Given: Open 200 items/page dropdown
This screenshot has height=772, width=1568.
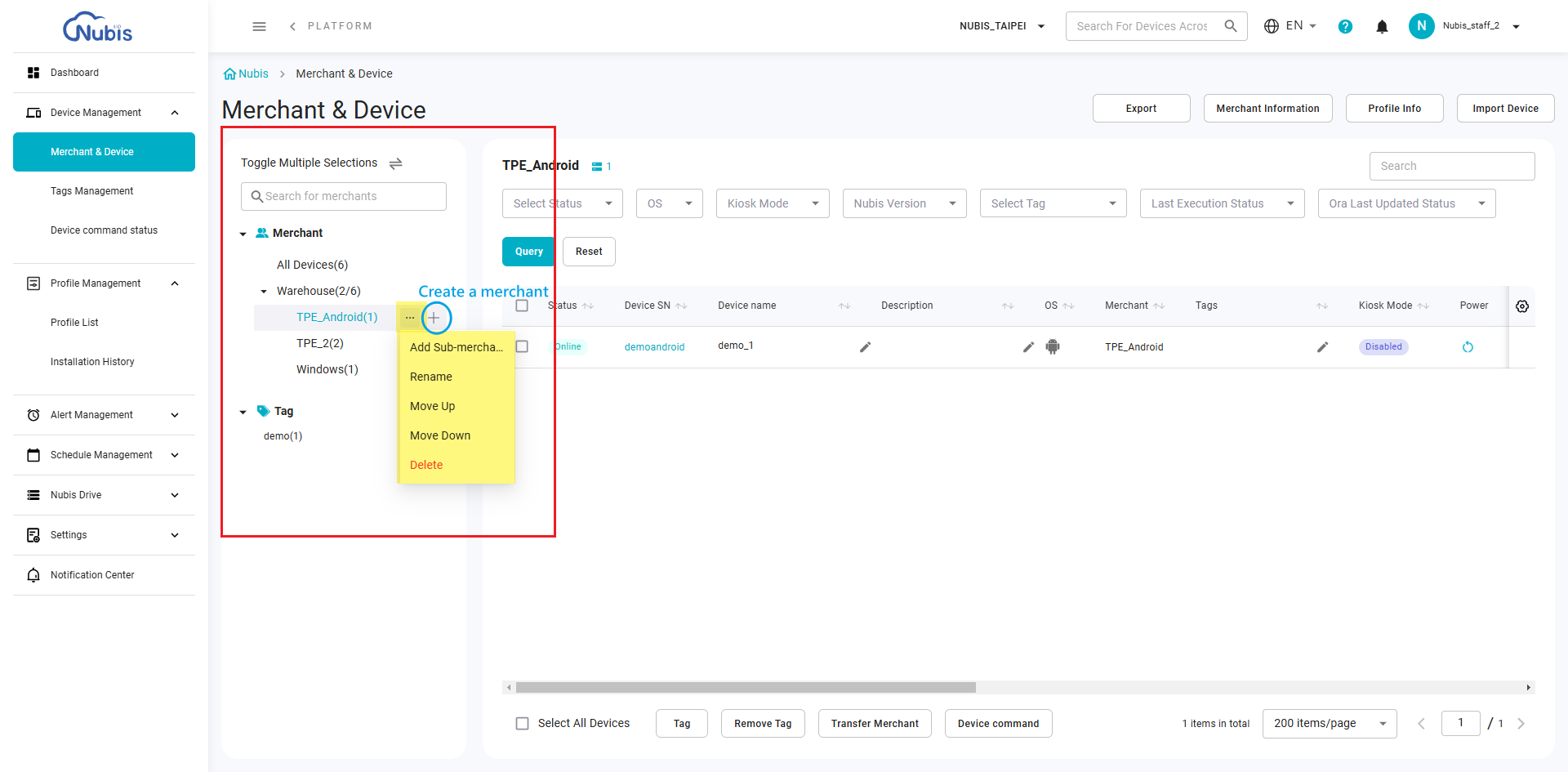Looking at the screenshot, I should [1330, 724].
